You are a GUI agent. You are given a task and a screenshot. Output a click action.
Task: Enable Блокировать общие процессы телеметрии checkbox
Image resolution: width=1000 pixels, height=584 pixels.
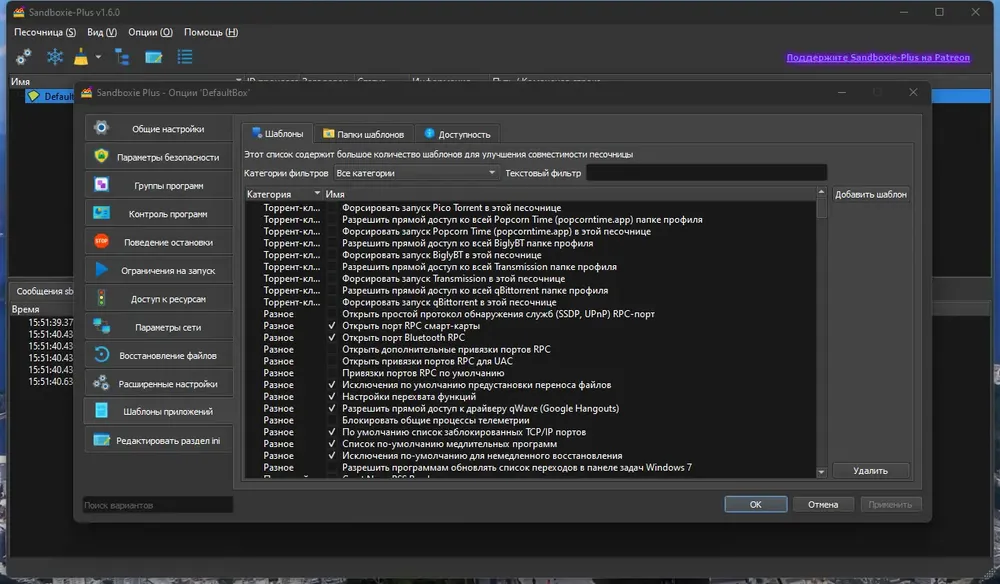click(x=332, y=420)
